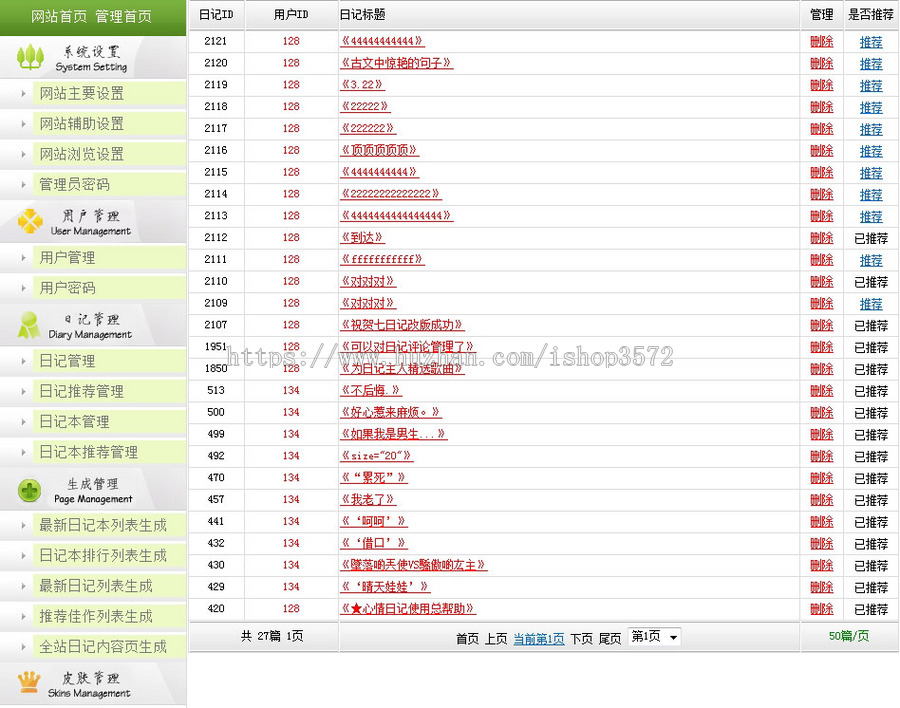The width and height of the screenshot is (900, 708).
Task: Jump to last page with 尾页
Action: click(x=611, y=636)
